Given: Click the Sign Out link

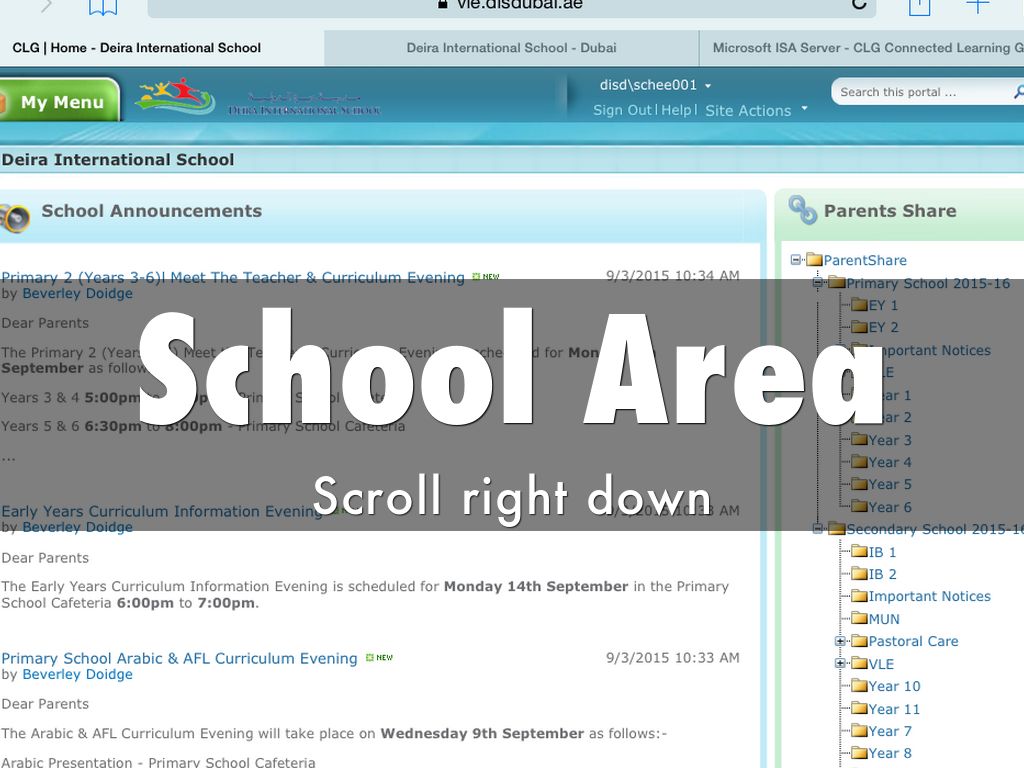Looking at the screenshot, I should [x=621, y=110].
